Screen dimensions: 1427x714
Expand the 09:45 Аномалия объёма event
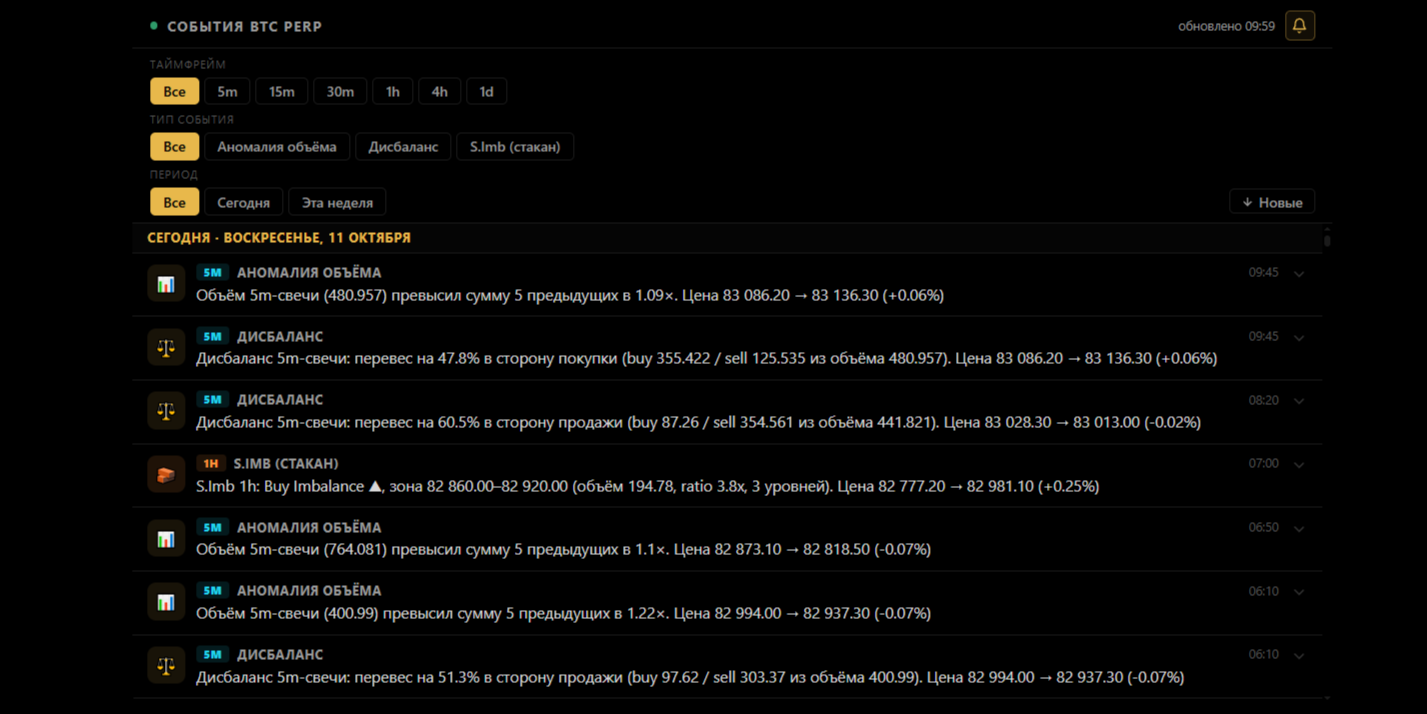click(x=1299, y=273)
